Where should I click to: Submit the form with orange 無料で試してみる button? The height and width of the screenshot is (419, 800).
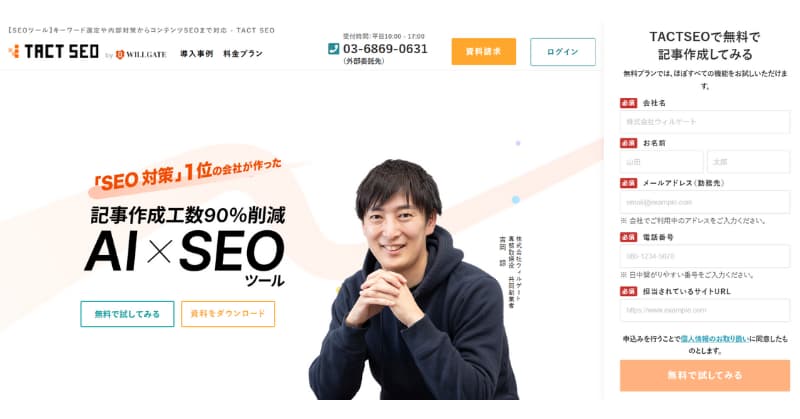(x=705, y=375)
